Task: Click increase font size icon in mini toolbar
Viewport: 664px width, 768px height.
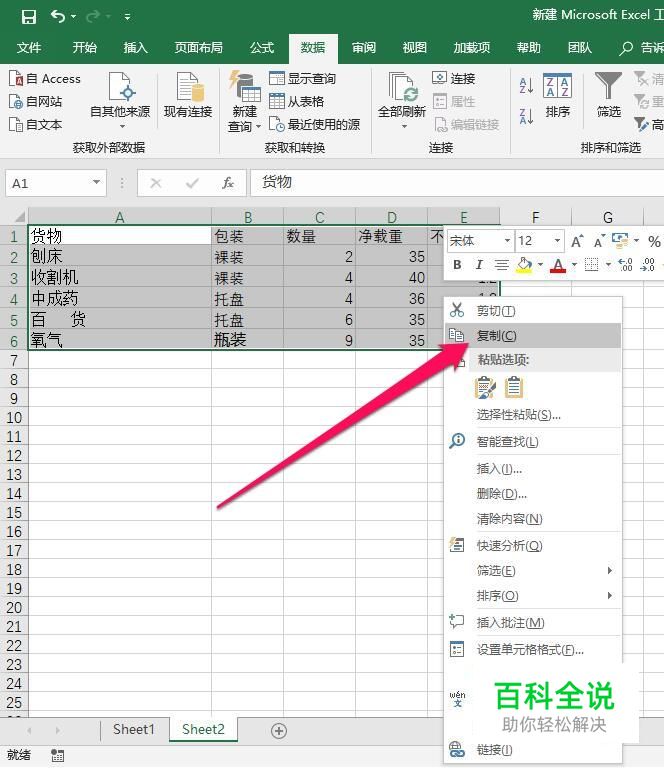Action: (577, 241)
